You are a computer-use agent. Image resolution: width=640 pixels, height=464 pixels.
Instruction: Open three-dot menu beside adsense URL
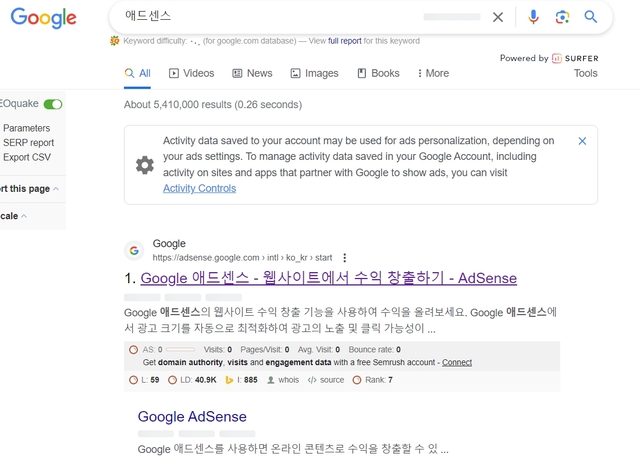(x=345, y=258)
